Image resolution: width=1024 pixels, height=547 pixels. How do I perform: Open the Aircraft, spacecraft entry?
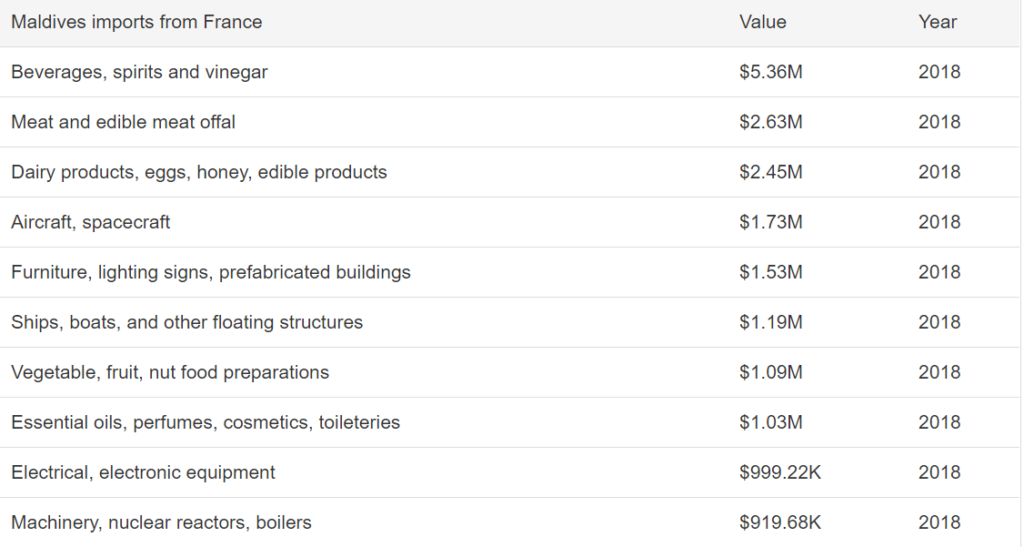tap(90, 223)
